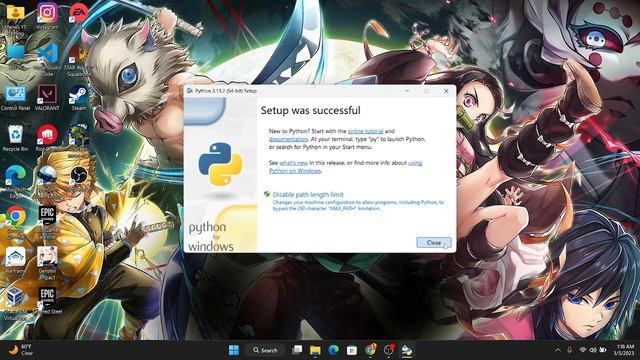Open the Microsoft Edge desktop shortcut
Viewport: 640px width, 360px height.
coord(16,182)
